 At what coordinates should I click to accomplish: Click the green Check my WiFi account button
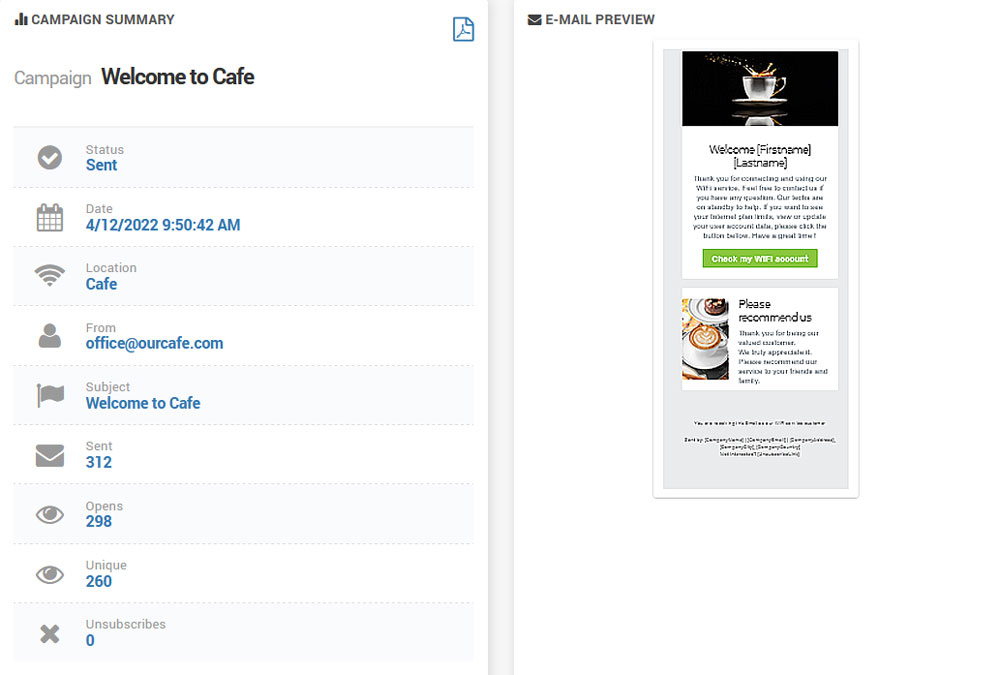(x=760, y=258)
